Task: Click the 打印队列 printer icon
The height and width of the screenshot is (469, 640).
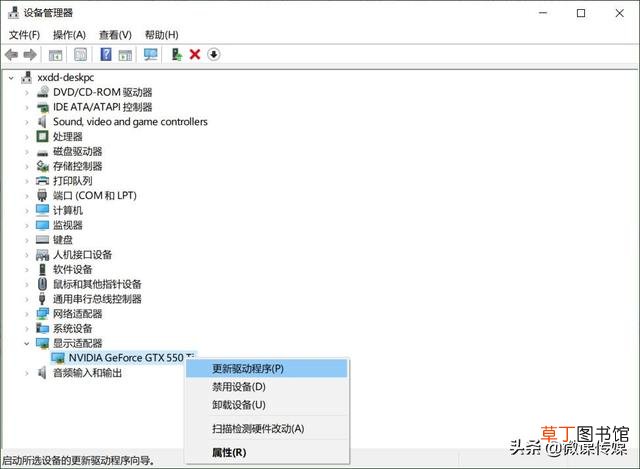Action: coord(42,181)
